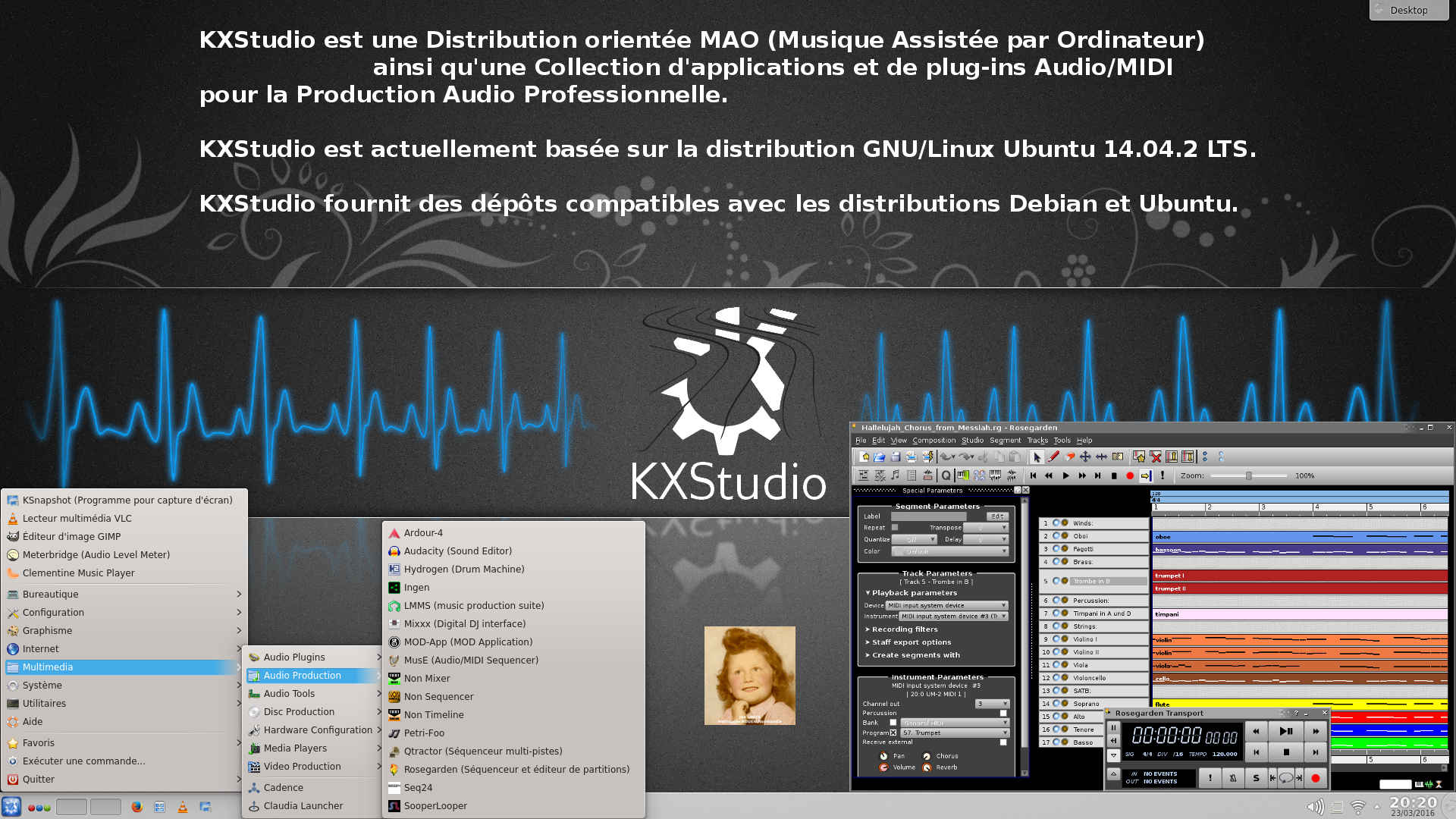Toggle the Repeat checkbox in Segment Parameters

895,527
